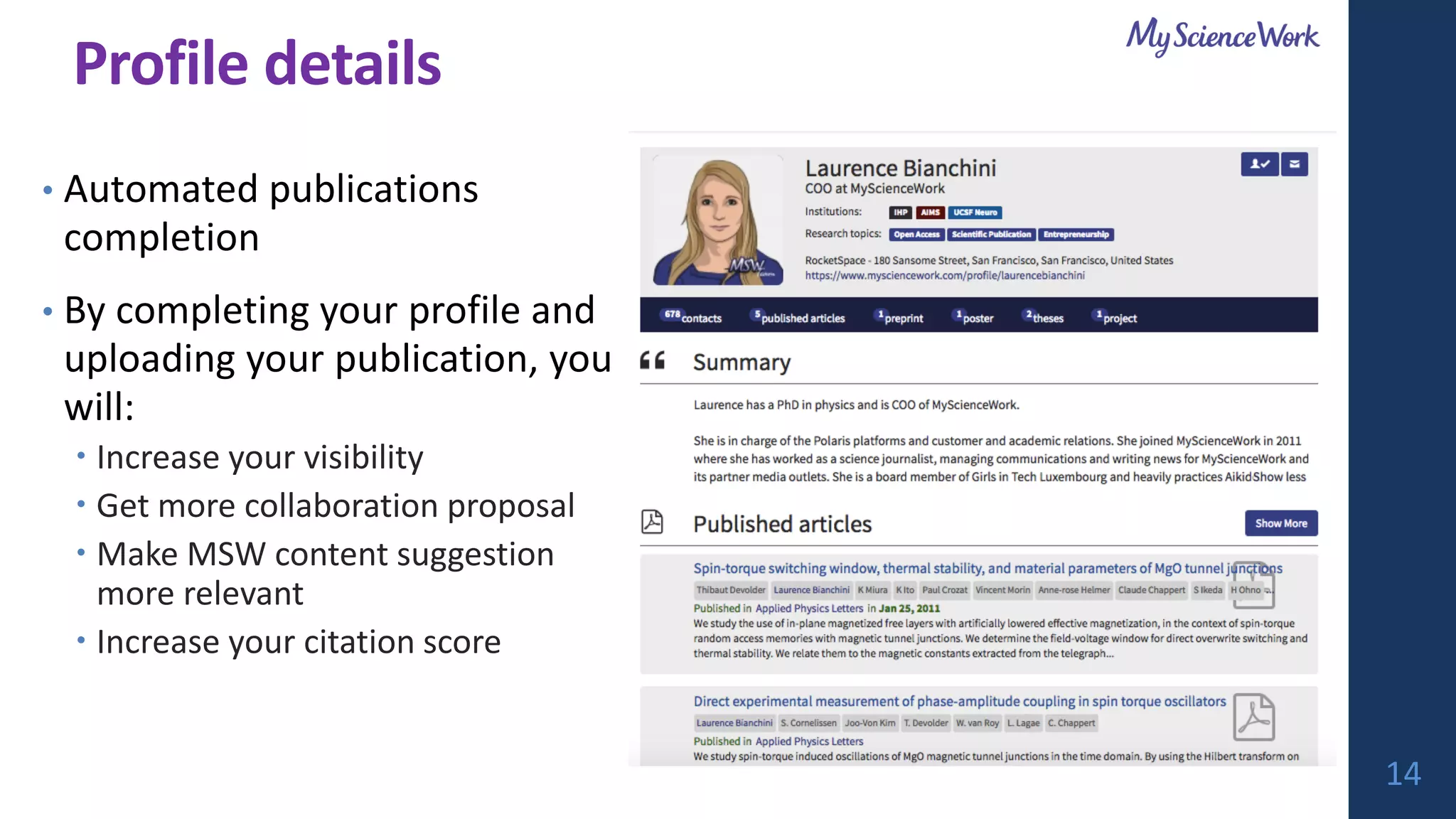Click the S Ikeda author tag
Screen dimensions: 1456x819
coord(1208,590)
